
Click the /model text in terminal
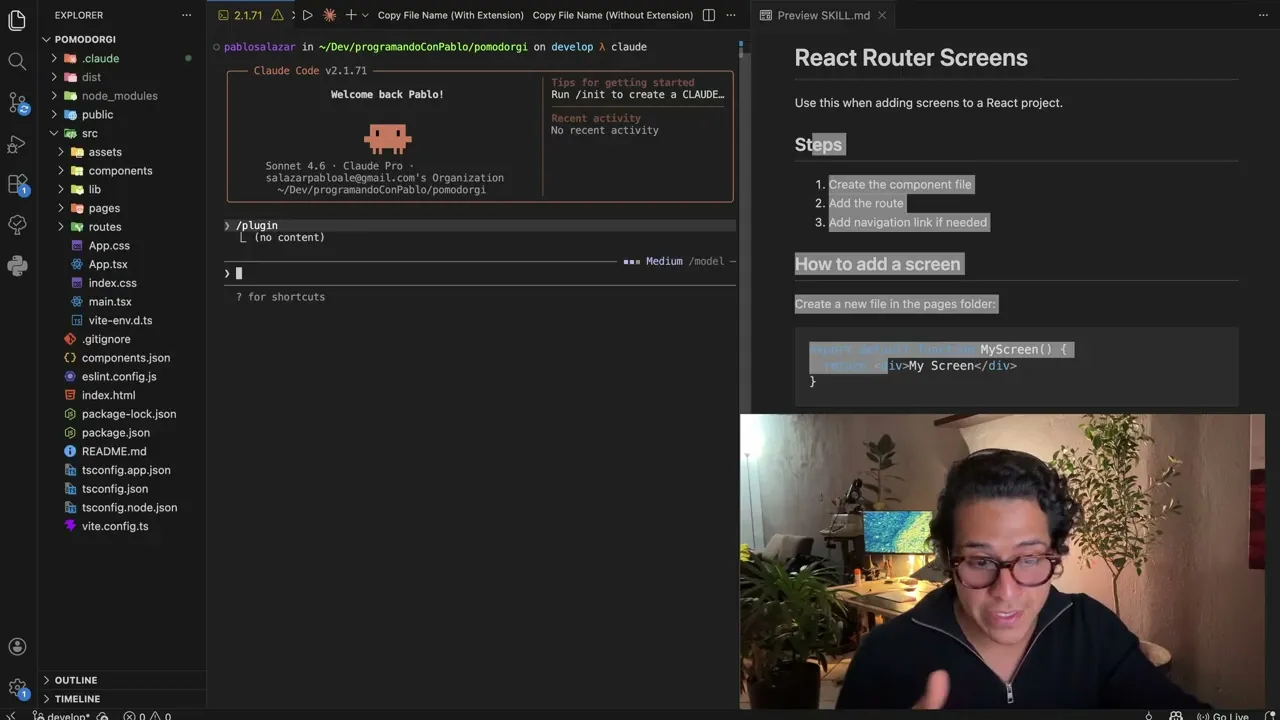coord(708,261)
